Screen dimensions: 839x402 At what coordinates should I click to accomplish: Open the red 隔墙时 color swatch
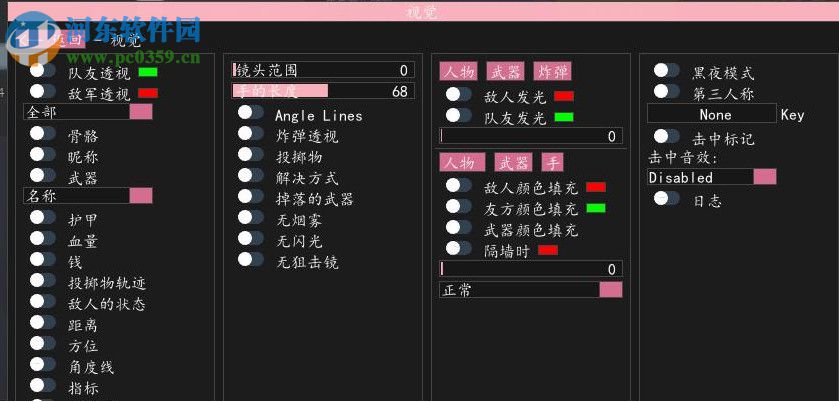(548, 250)
